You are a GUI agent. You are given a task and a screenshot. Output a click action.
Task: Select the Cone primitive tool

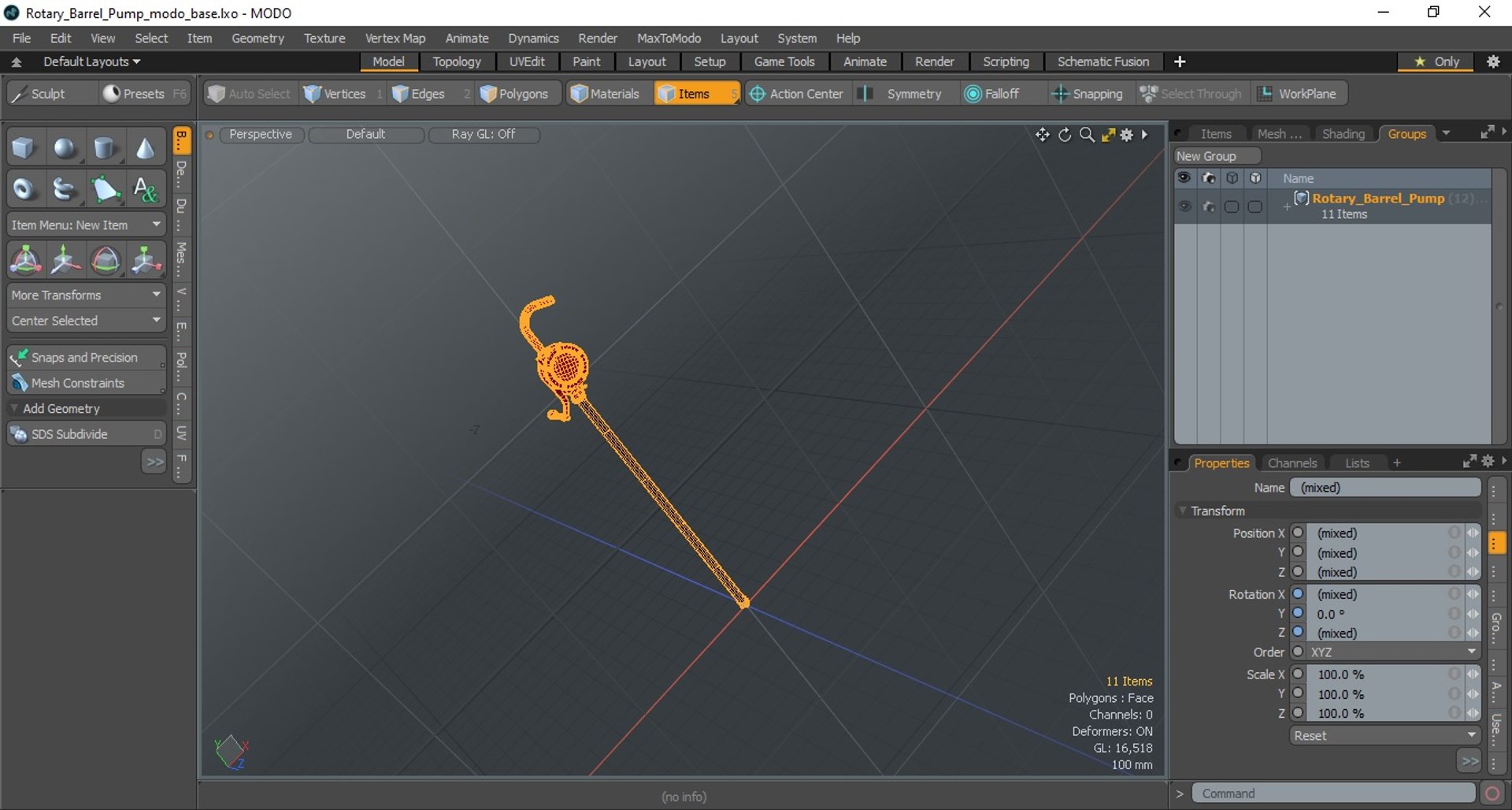click(145, 147)
